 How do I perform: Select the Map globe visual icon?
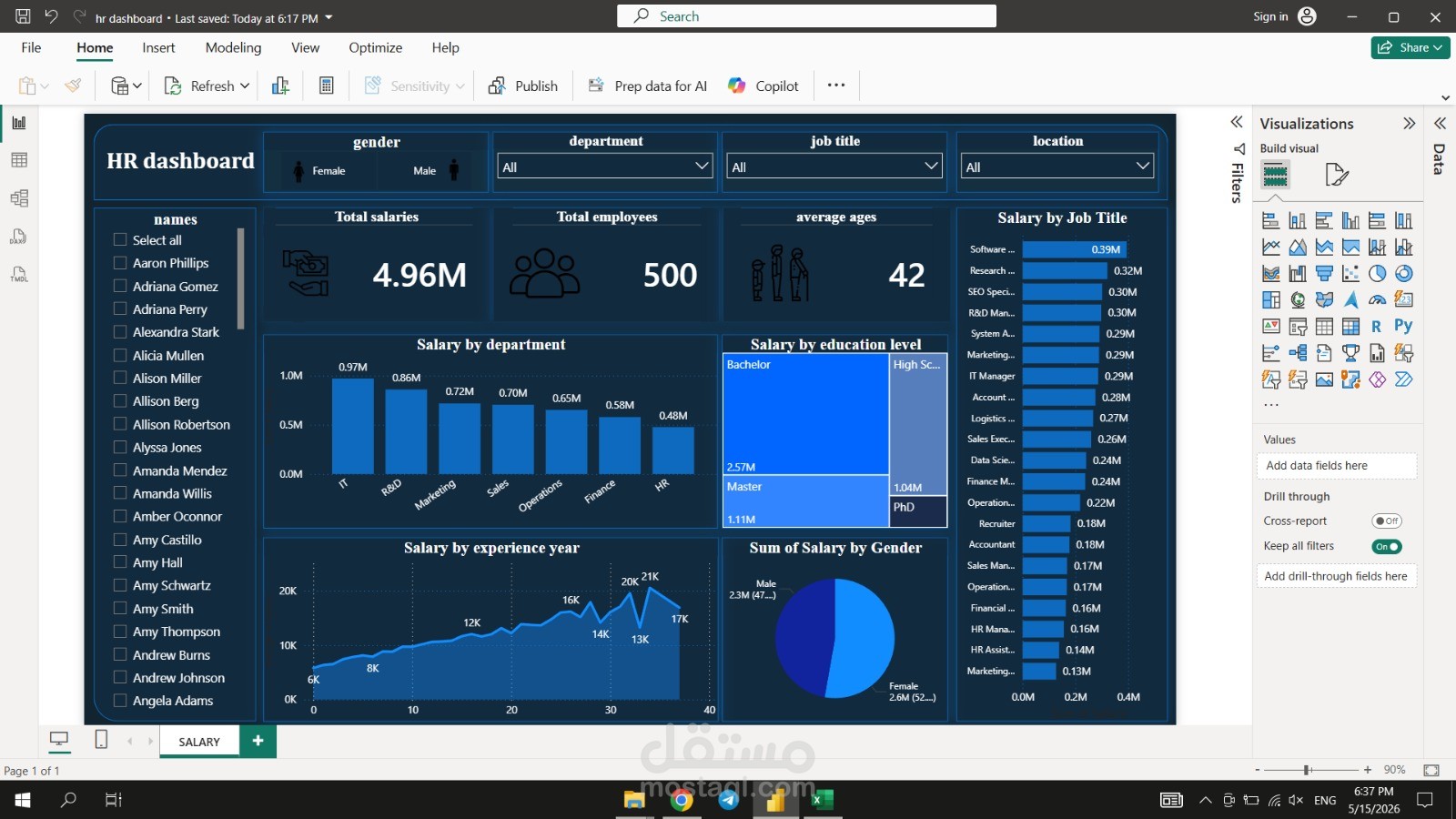(x=1298, y=299)
